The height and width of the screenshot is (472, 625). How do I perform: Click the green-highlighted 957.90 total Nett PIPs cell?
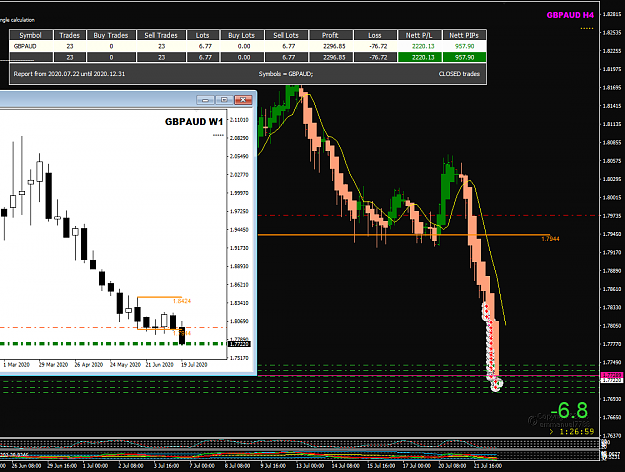tap(464, 57)
